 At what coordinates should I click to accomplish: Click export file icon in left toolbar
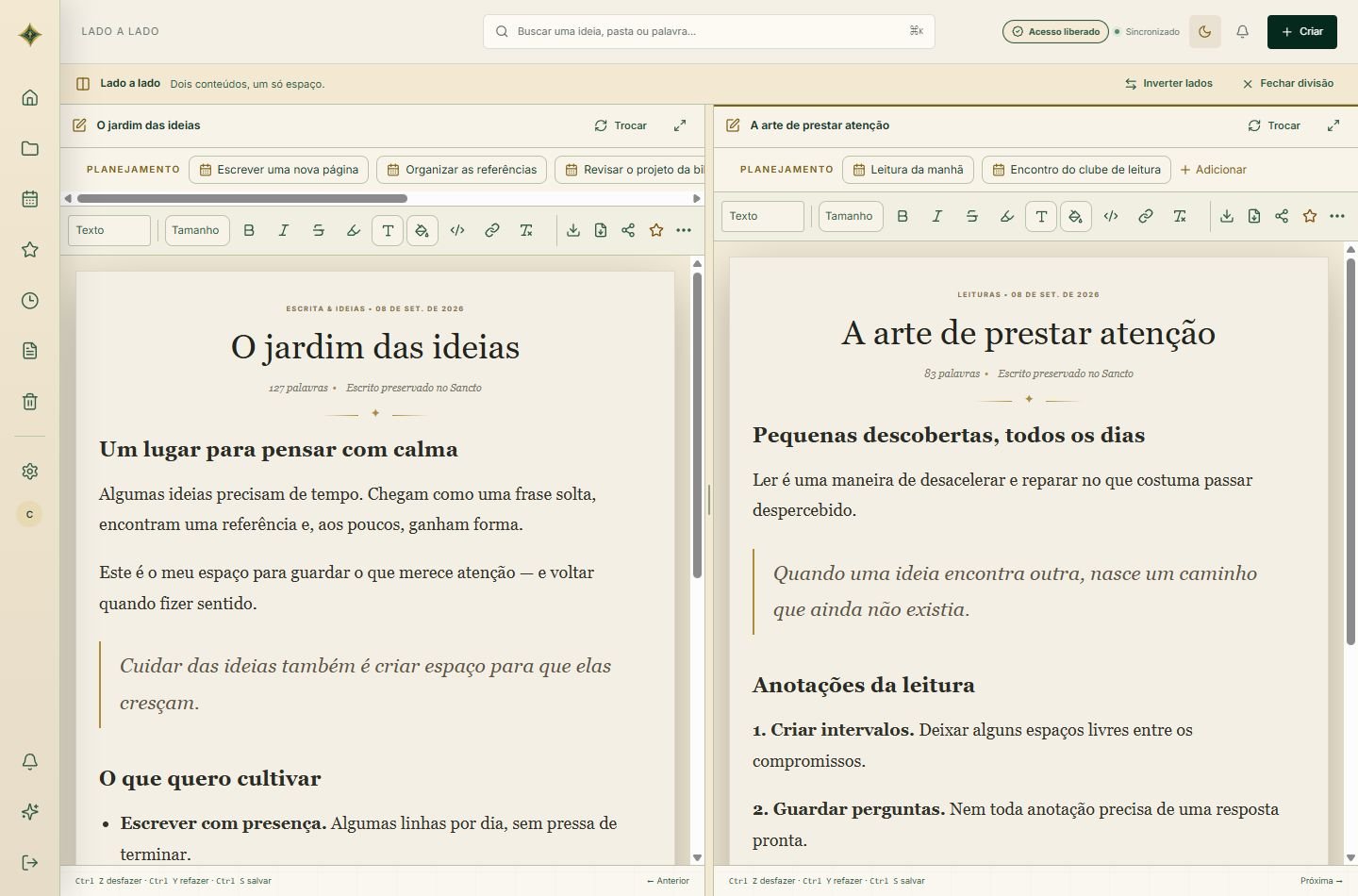601,230
